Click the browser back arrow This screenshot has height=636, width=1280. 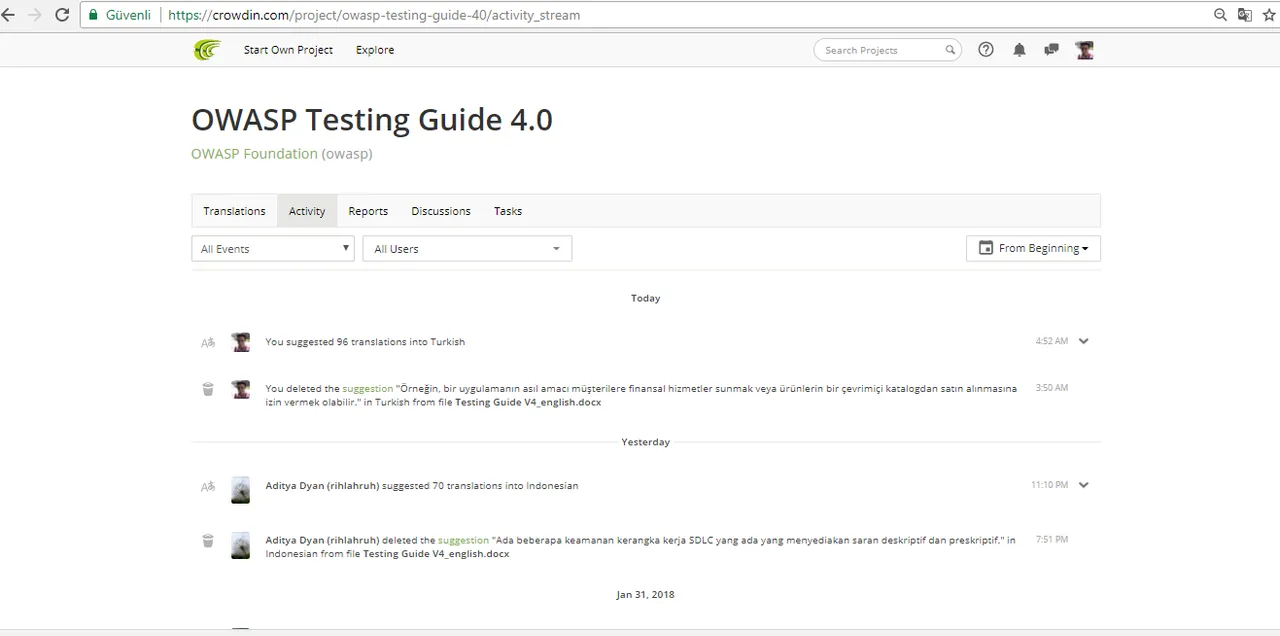[x=9, y=15]
